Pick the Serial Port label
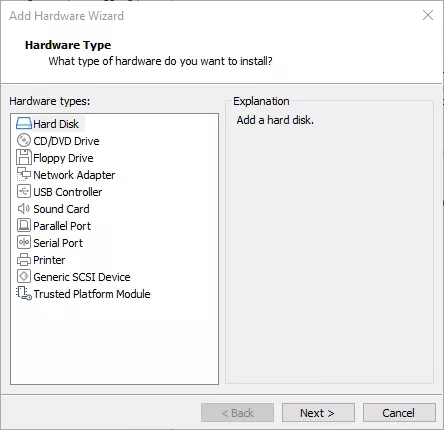444x430 pixels. tap(58, 243)
